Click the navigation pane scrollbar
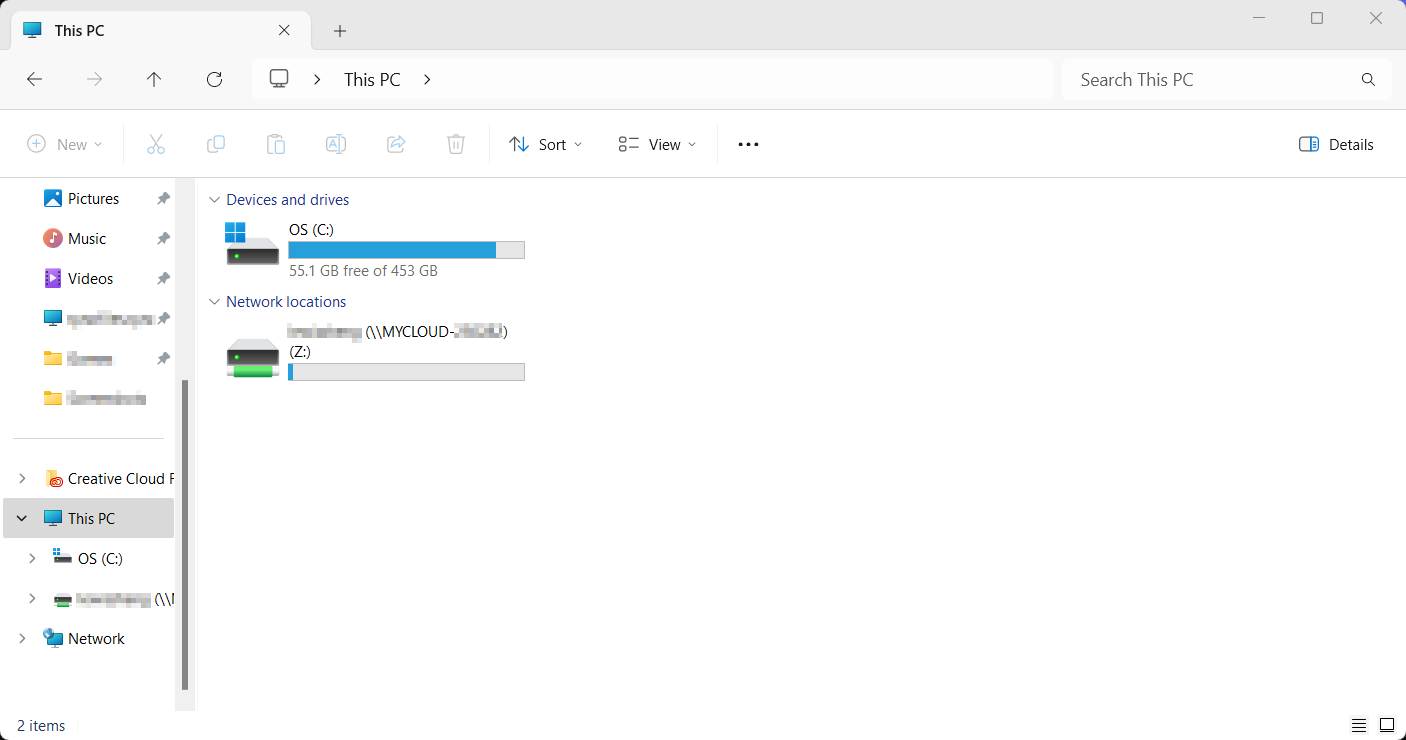 (185, 535)
